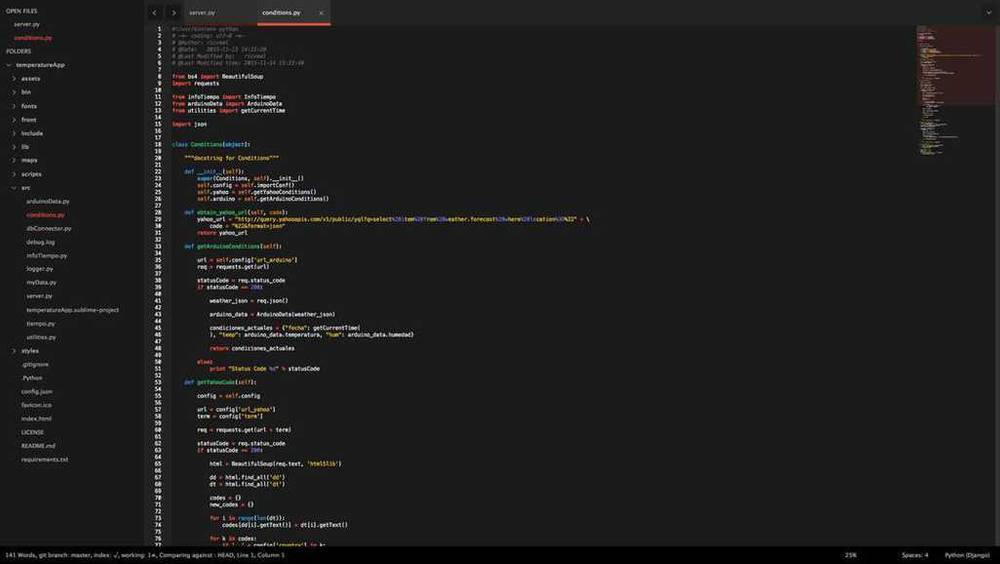
Task: Open the tab list dropdown arrow
Action: click(988, 13)
